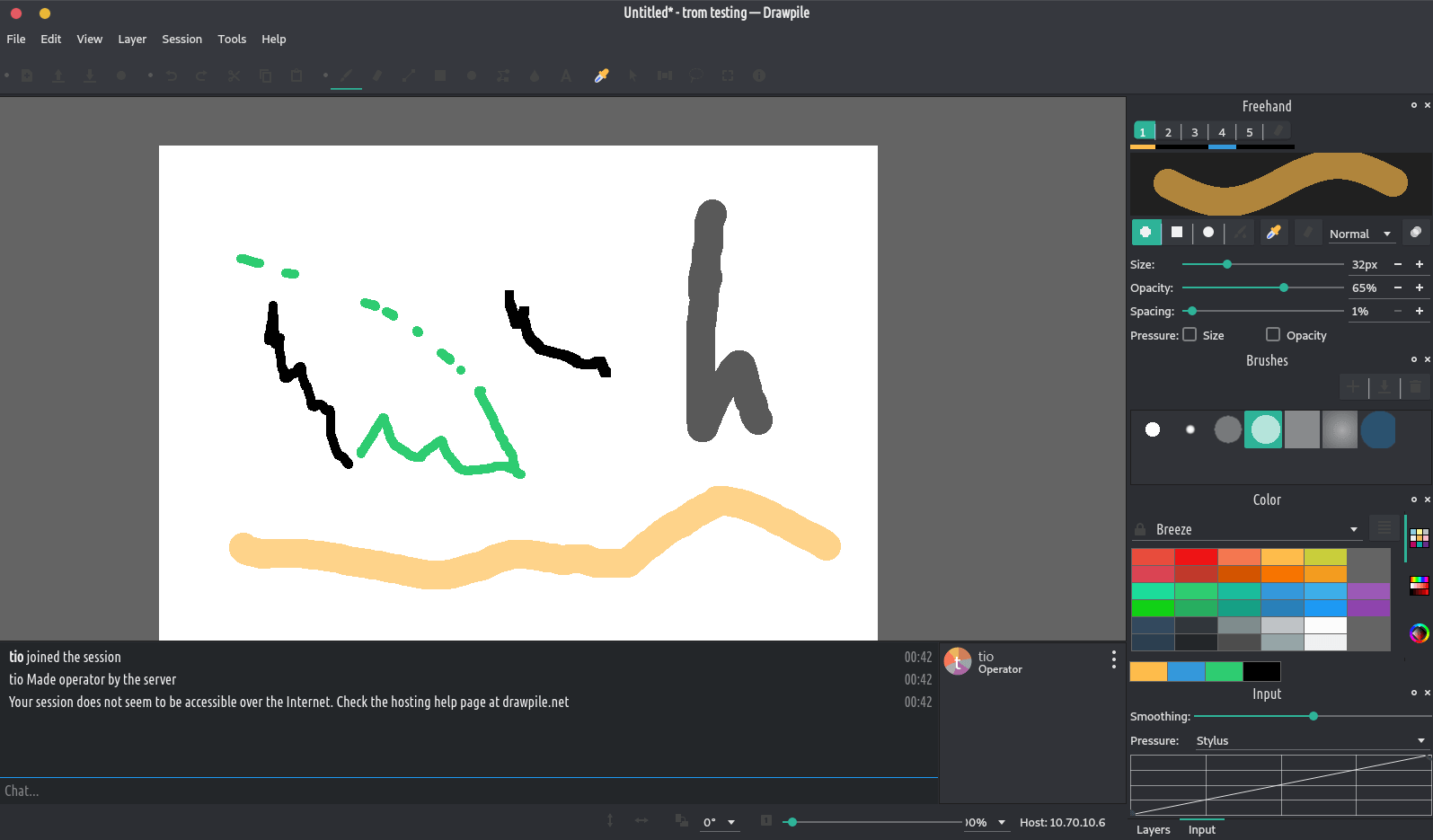1433x840 pixels.
Task: Click the Redo toolbar icon
Action: pyautogui.click(x=201, y=75)
